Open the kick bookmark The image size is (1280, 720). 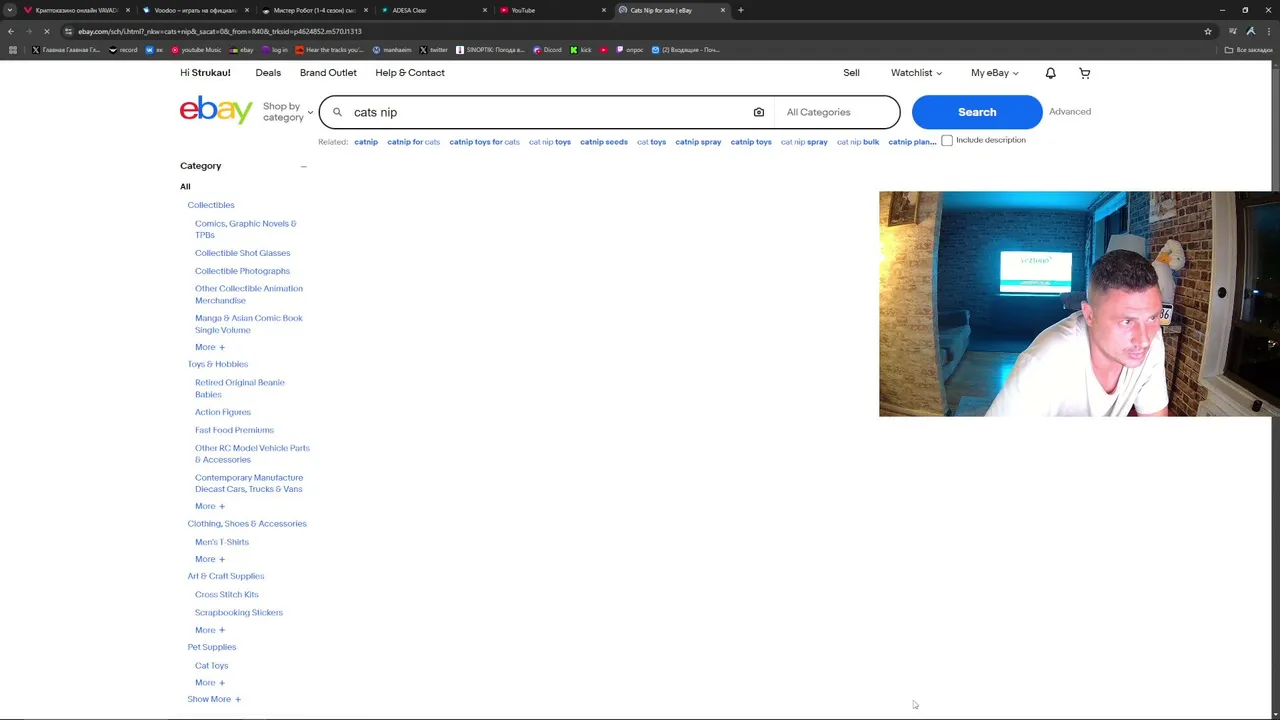pyautogui.click(x=581, y=50)
